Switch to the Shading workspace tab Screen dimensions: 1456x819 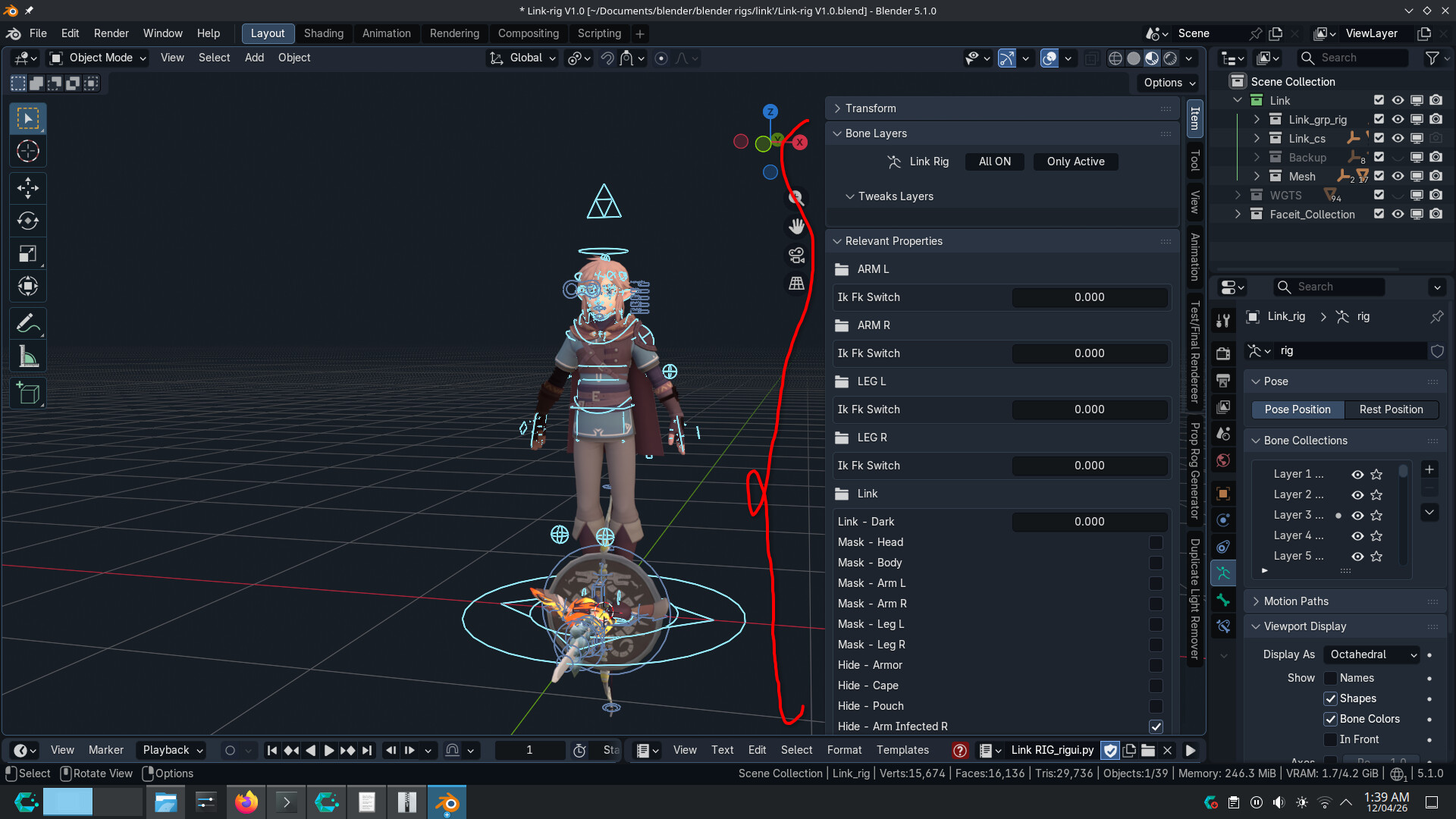324,33
